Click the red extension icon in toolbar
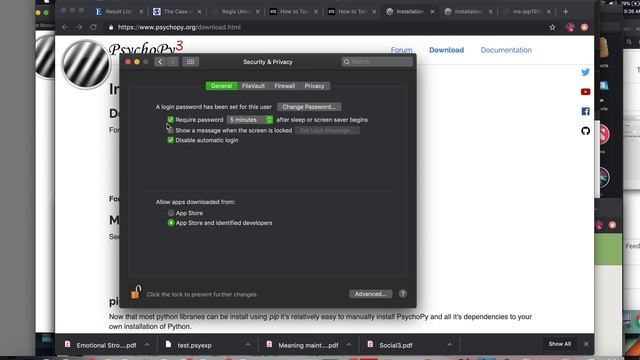Image resolution: width=640 pixels, height=360 pixels. pyautogui.click(x=584, y=27)
